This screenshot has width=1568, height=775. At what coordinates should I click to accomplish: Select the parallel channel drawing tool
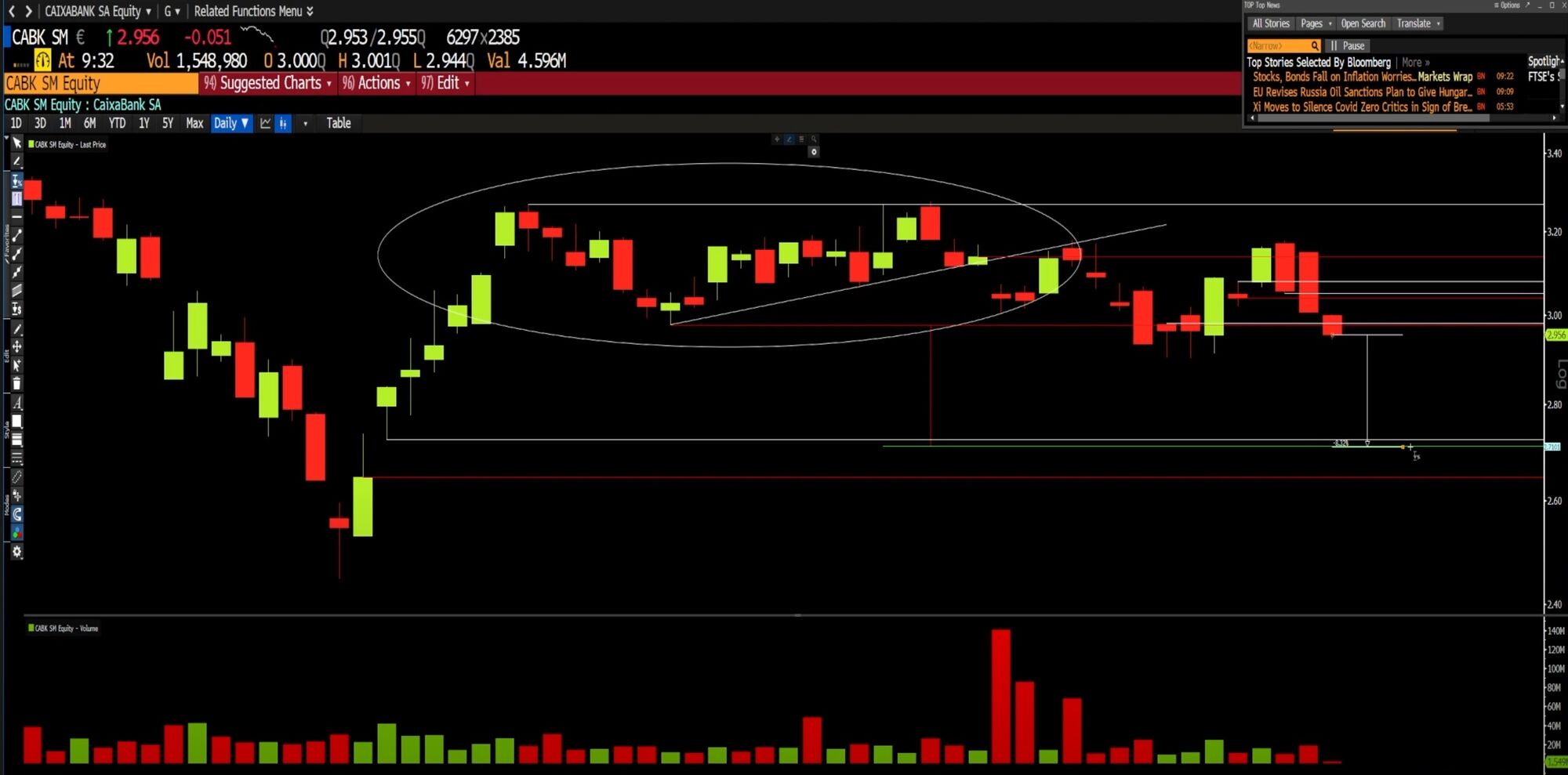(16, 291)
